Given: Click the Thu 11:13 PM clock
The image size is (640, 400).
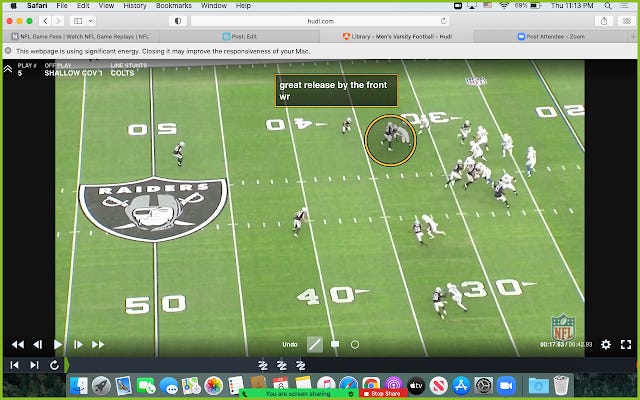Looking at the screenshot, I should (572, 6).
